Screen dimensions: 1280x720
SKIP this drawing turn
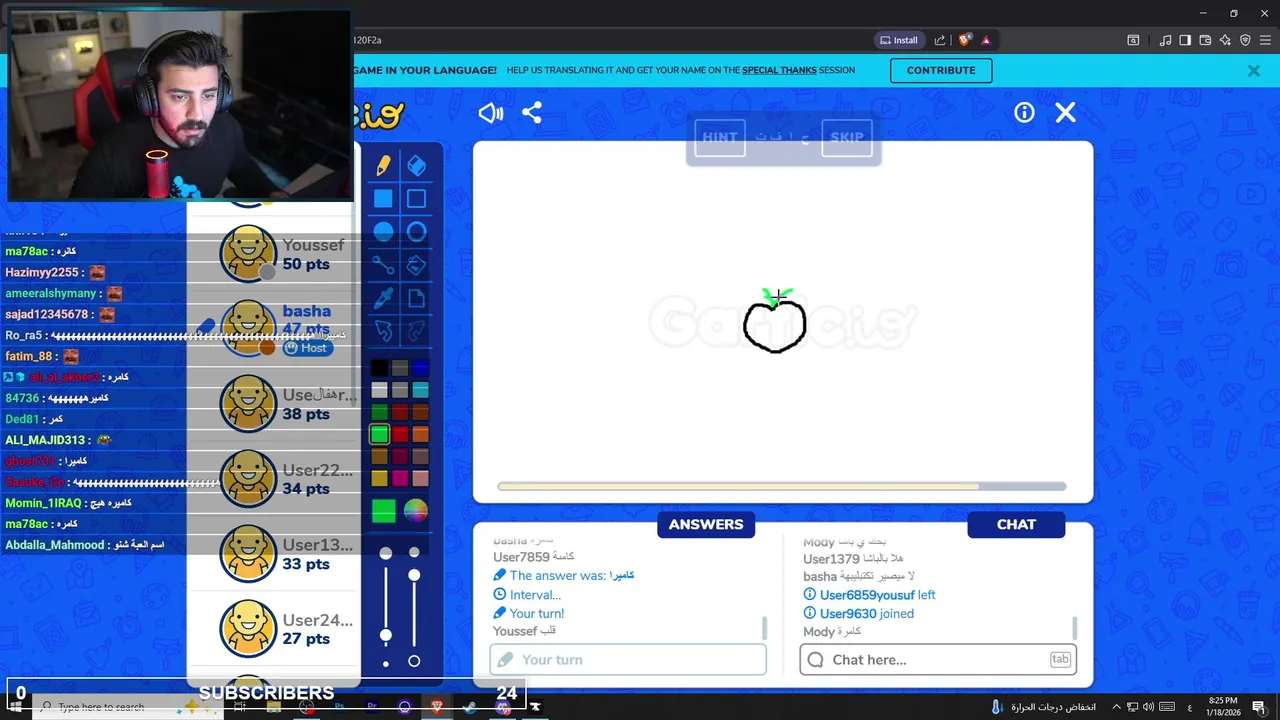(x=847, y=137)
